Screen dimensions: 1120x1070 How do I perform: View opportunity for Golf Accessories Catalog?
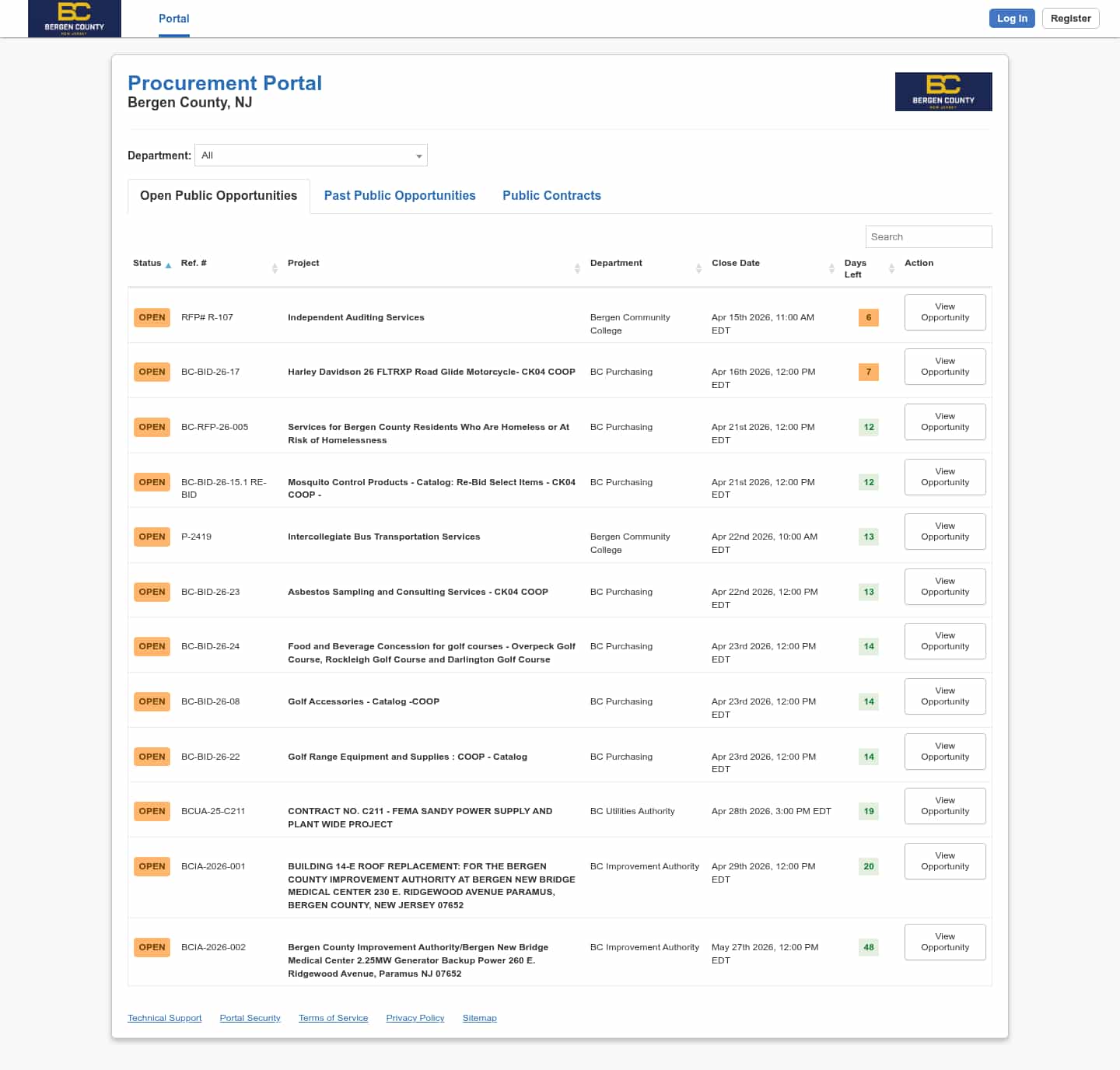click(x=945, y=697)
